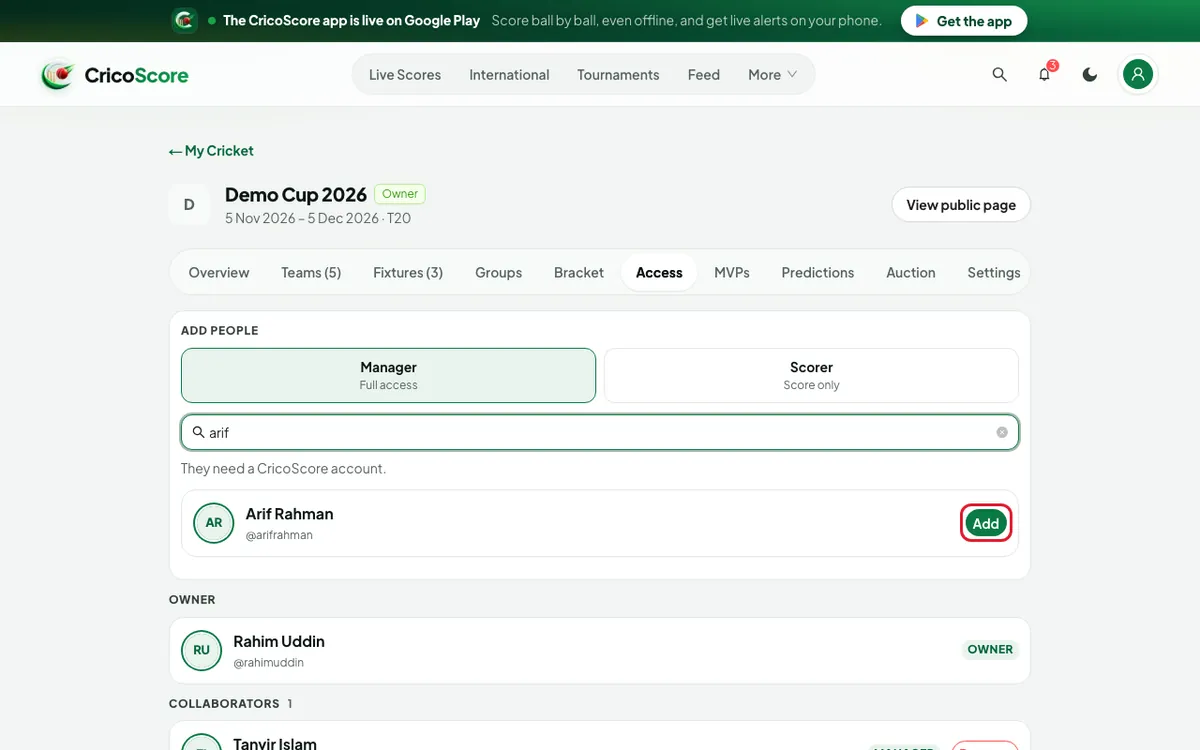Image resolution: width=1200 pixels, height=750 pixels.
Task: Switch to the Auction tab
Action: 911,272
